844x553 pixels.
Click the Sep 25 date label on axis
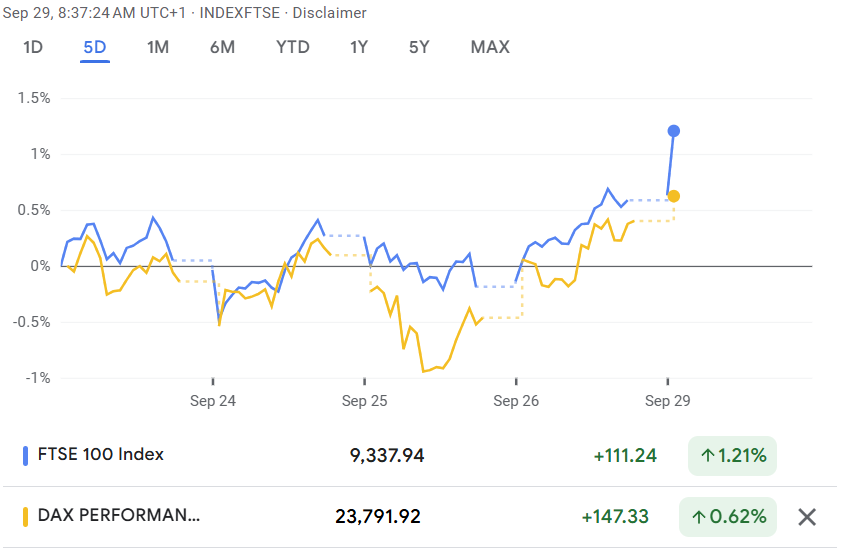[x=364, y=400]
